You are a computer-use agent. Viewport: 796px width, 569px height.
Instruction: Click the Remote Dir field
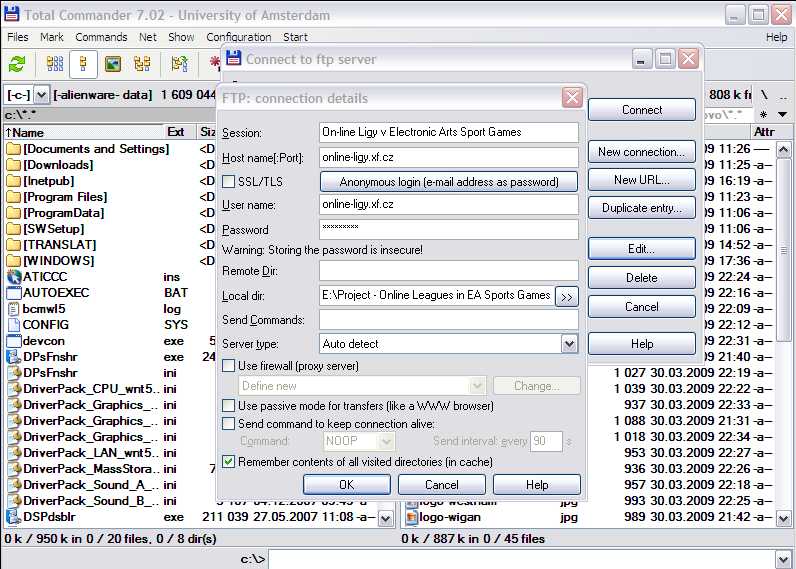pos(449,271)
